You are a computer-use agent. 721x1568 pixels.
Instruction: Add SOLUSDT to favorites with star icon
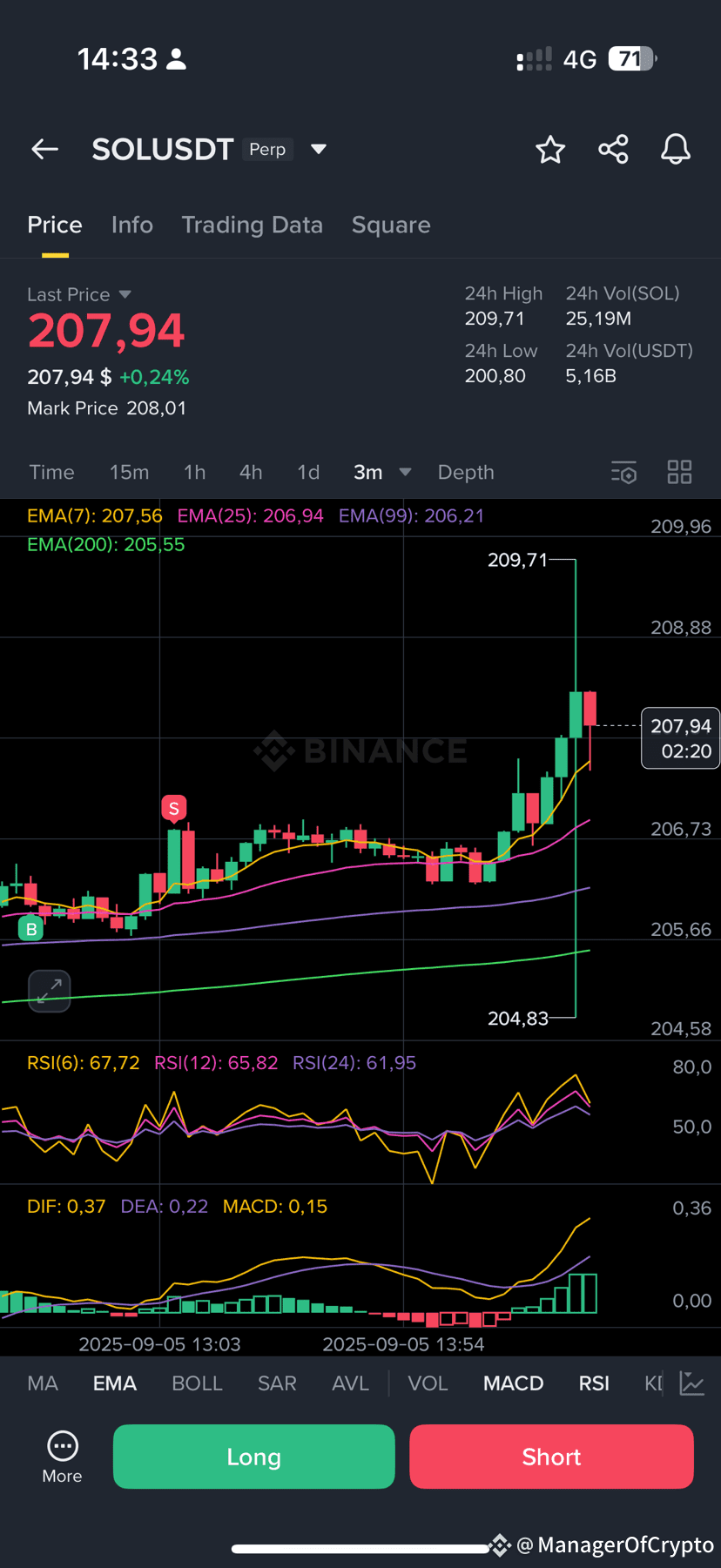point(550,150)
